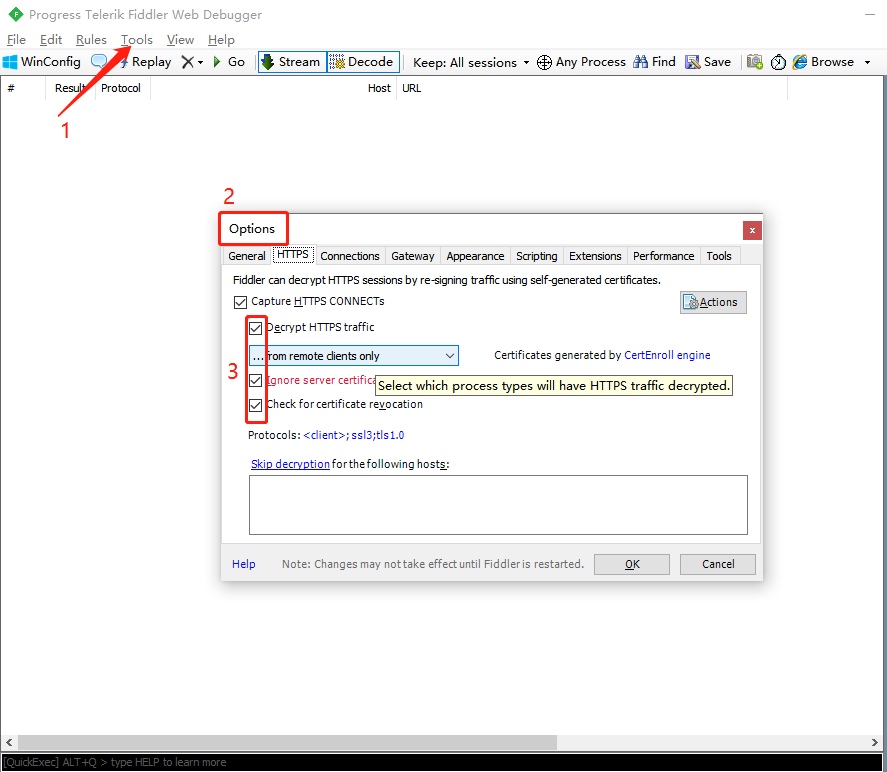Click inside the hosts list text box

click(498, 505)
